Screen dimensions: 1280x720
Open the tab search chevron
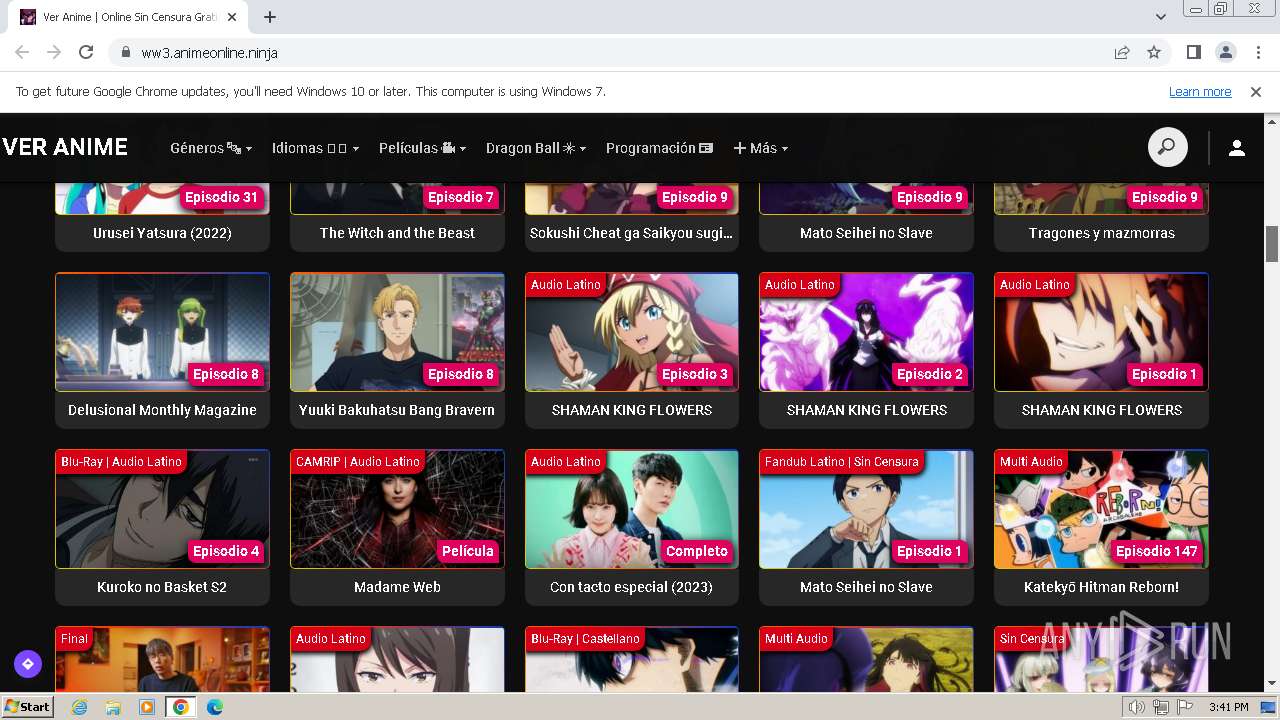[x=1161, y=17]
